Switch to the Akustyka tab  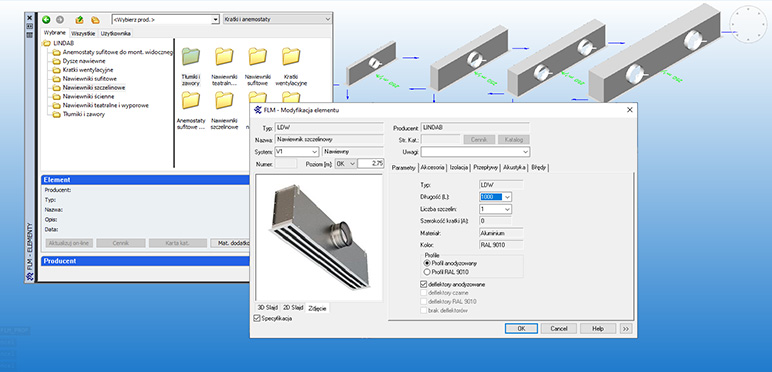tap(514, 167)
